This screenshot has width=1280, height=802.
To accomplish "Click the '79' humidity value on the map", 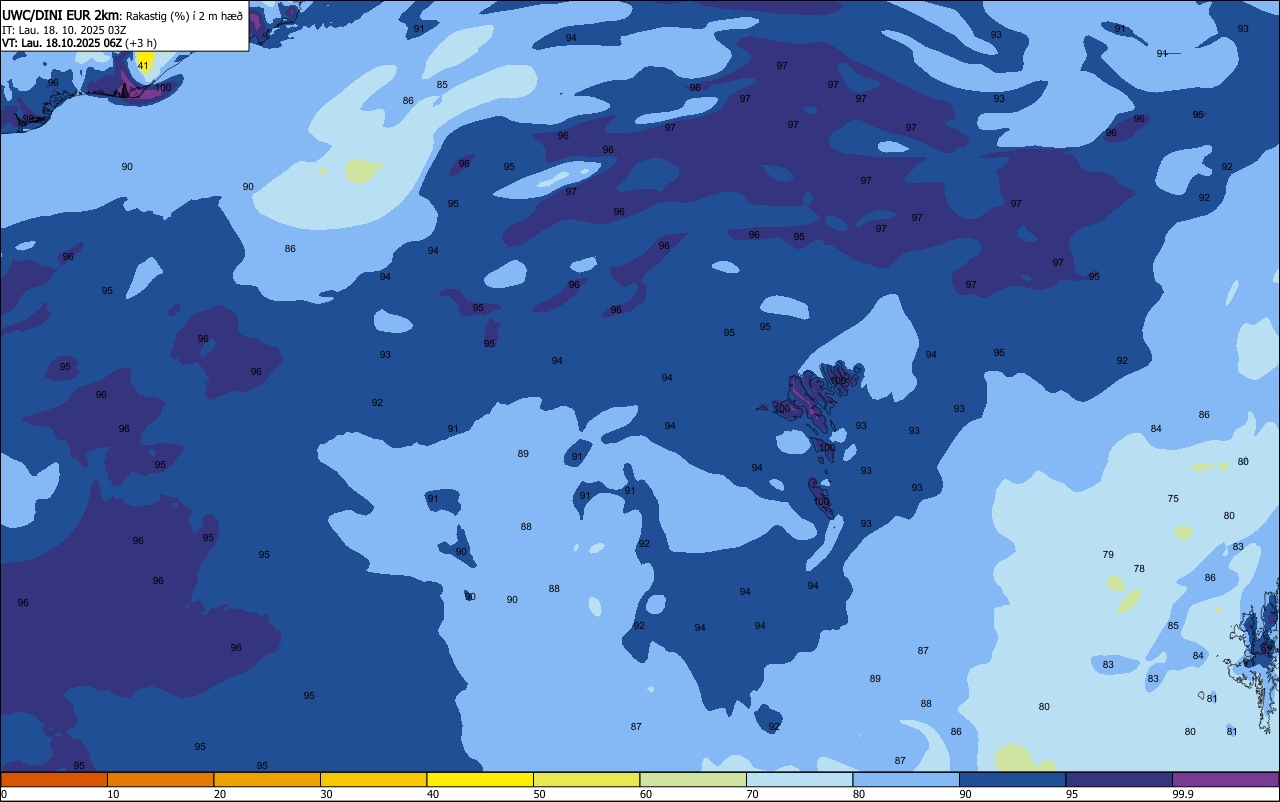I will coord(1108,555).
